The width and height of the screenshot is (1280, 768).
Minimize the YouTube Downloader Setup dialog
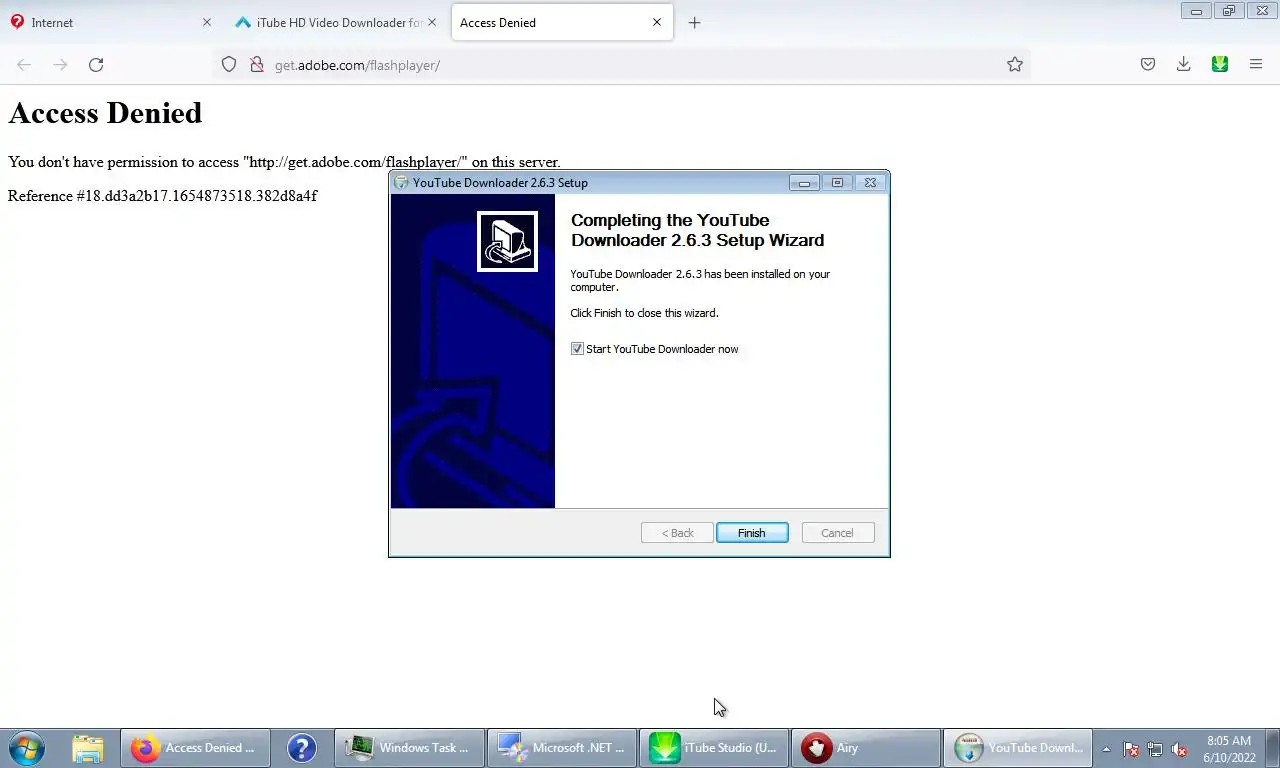(804, 182)
